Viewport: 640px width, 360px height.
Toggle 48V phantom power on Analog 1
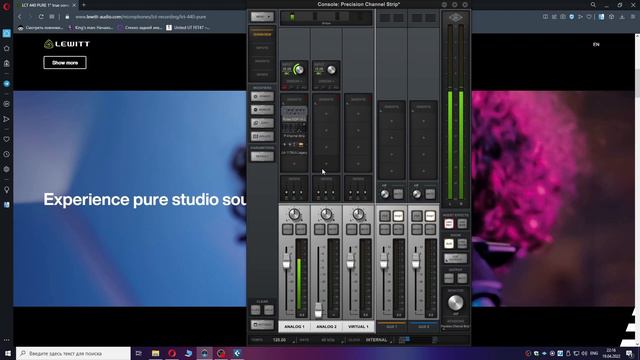[284, 87]
